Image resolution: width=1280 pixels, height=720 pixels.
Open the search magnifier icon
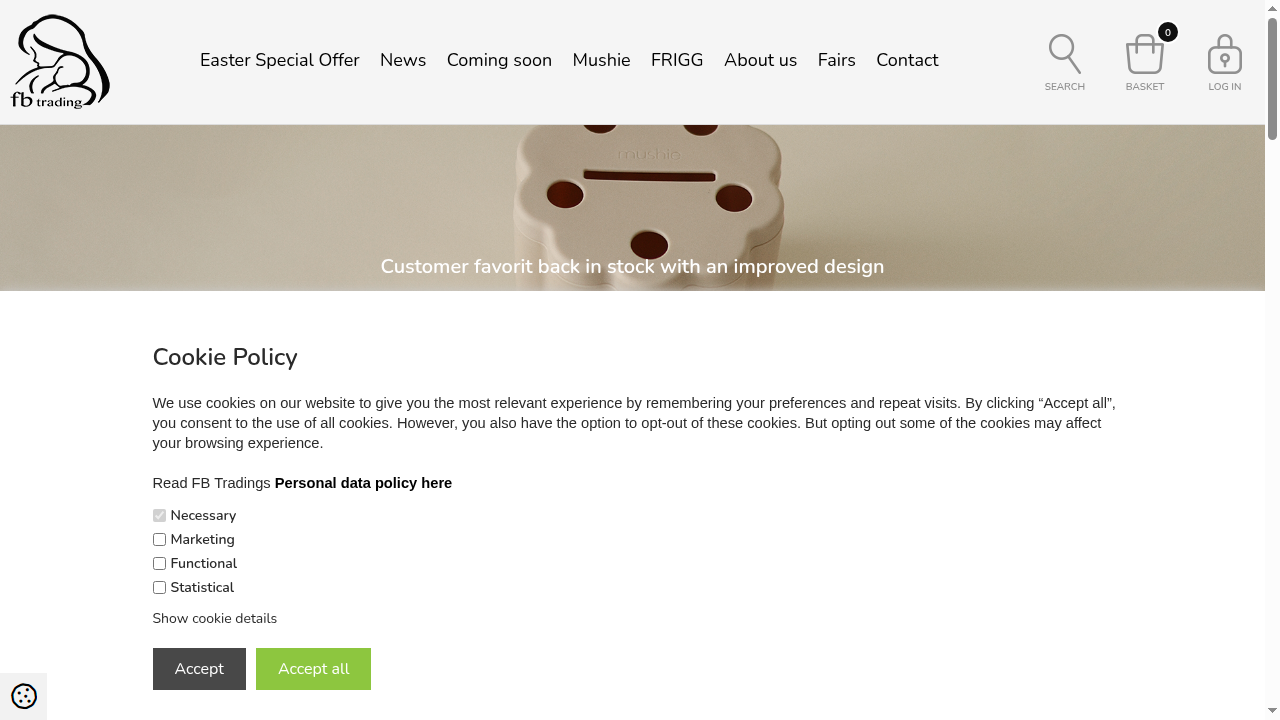(x=1064, y=54)
